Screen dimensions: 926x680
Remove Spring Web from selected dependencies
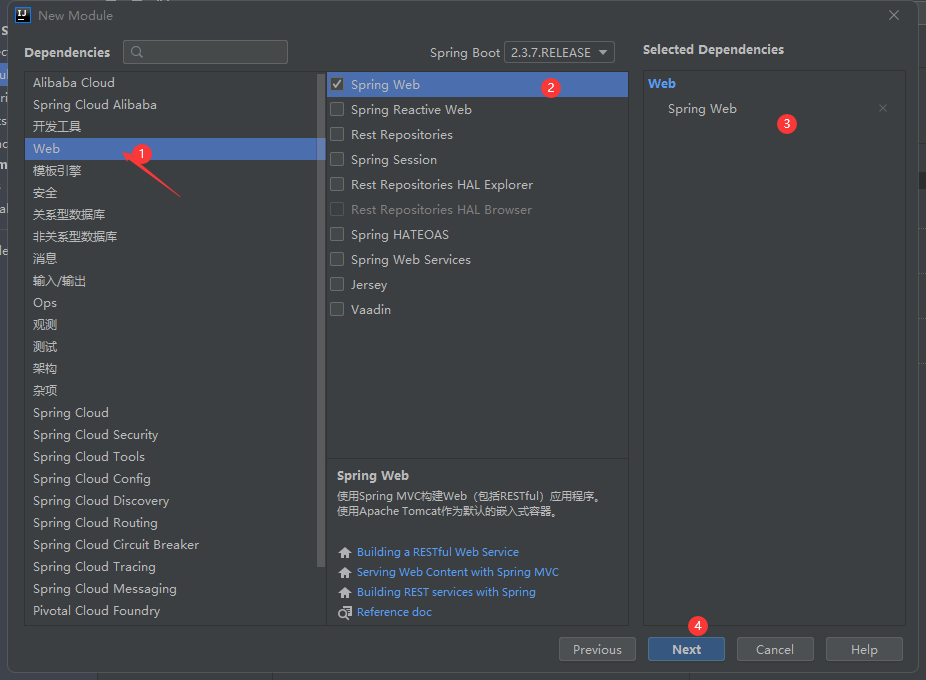click(x=883, y=108)
